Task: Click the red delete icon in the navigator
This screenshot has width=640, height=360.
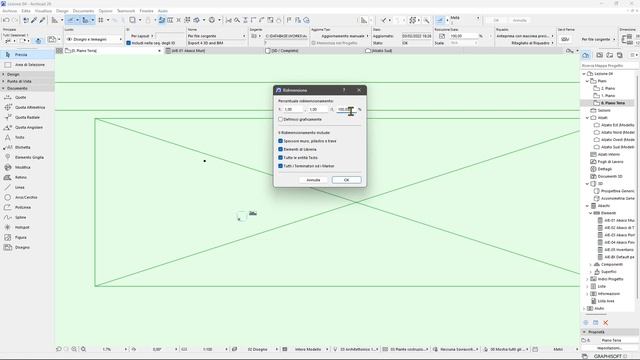Action: tap(606, 323)
